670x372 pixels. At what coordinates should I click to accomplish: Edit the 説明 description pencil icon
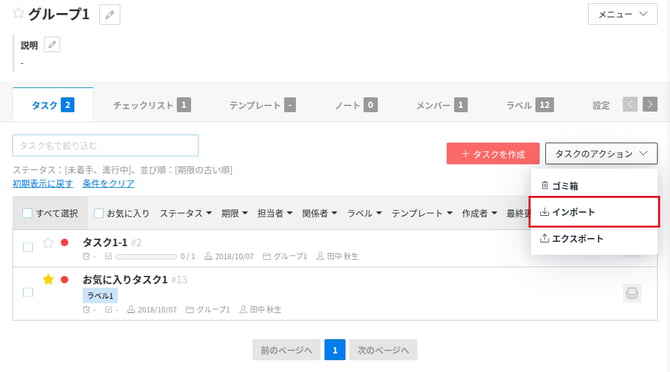click(x=52, y=44)
